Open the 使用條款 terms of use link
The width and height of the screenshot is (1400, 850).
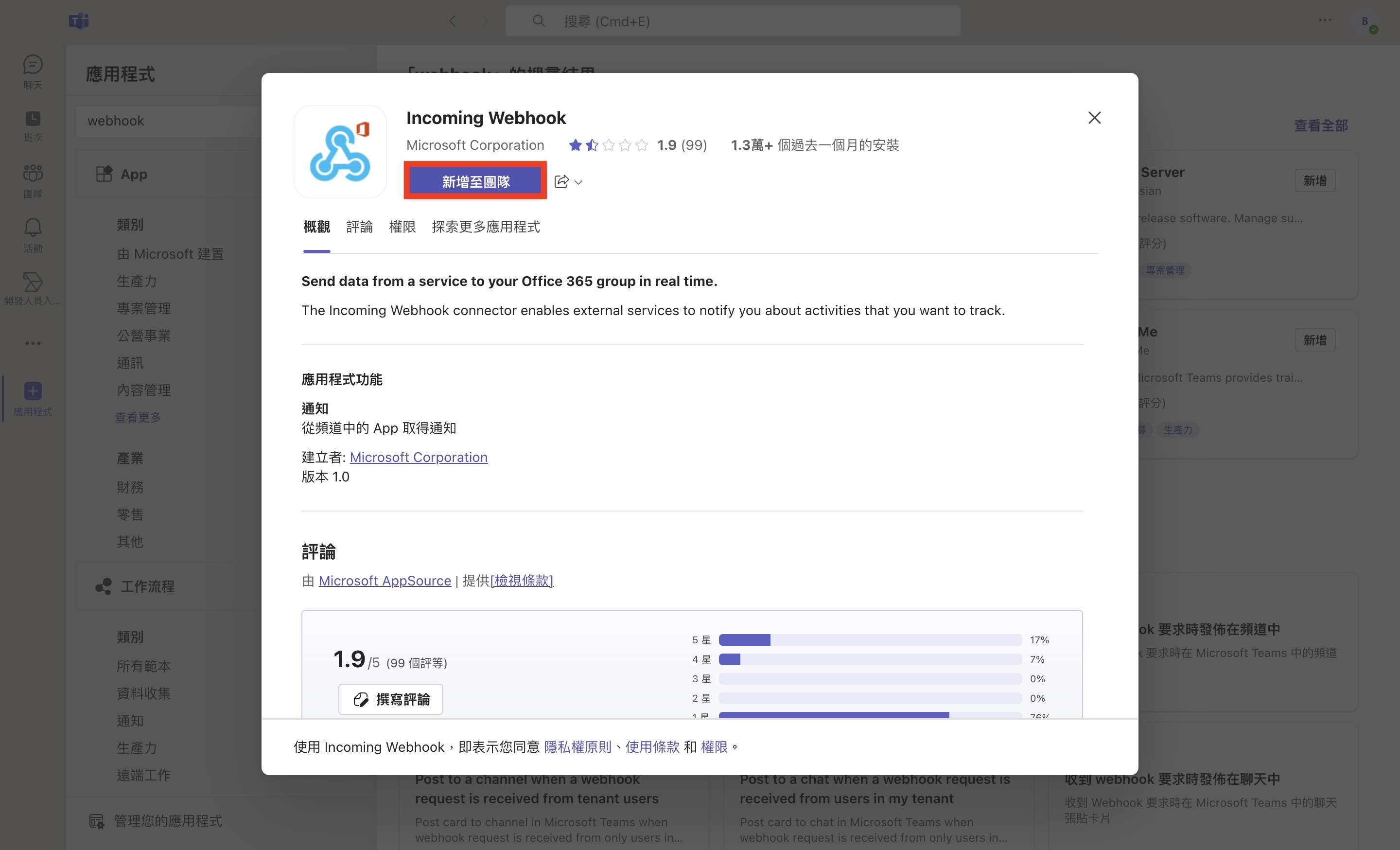pyautogui.click(x=652, y=746)
